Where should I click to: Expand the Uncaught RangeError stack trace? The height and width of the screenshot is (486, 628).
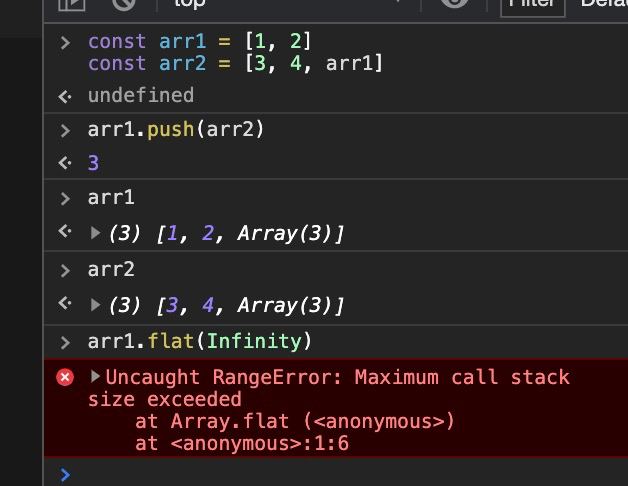[x=95, y=376]
